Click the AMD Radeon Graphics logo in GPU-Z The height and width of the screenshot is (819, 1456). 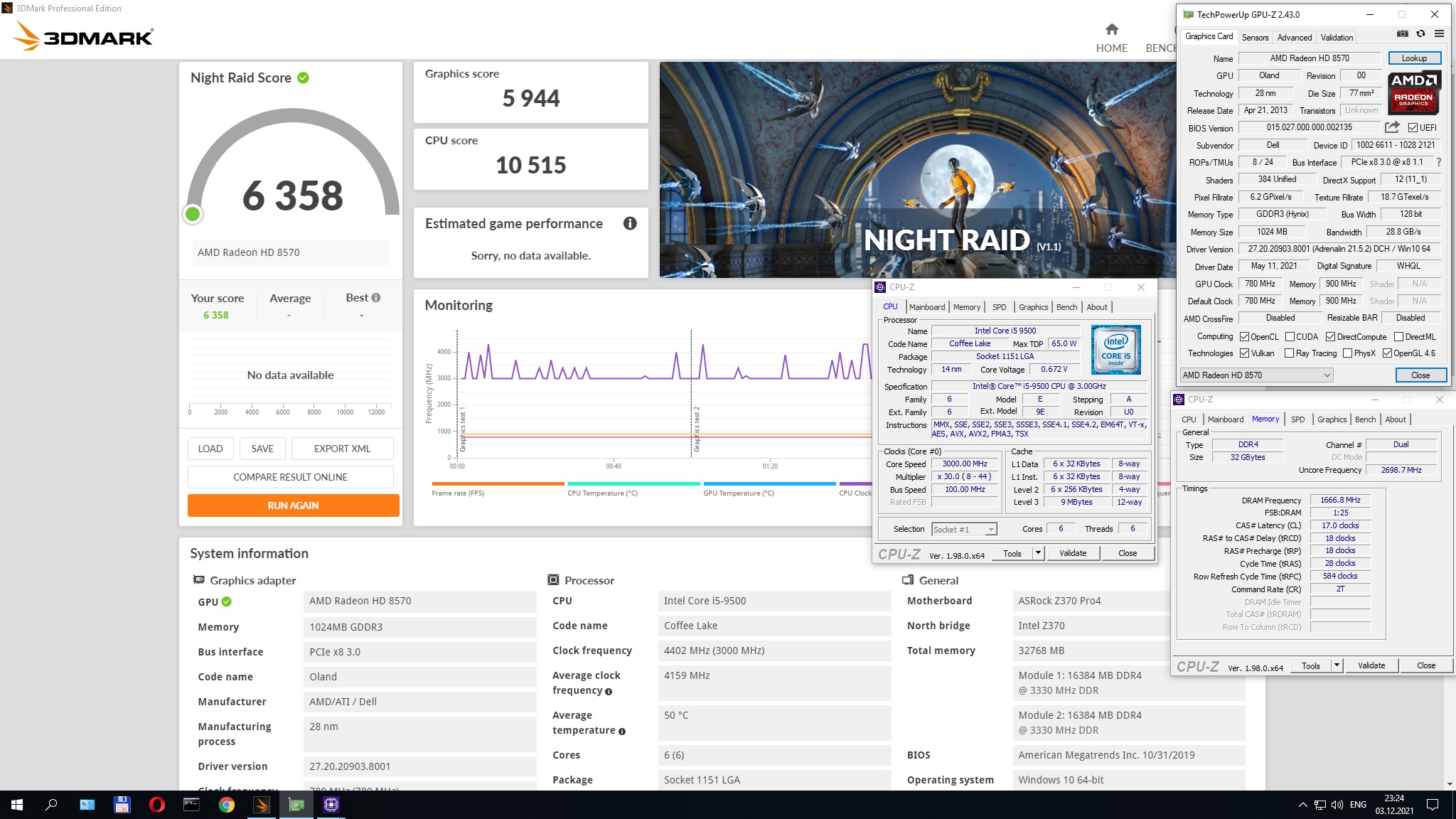tap(1414, 92)
